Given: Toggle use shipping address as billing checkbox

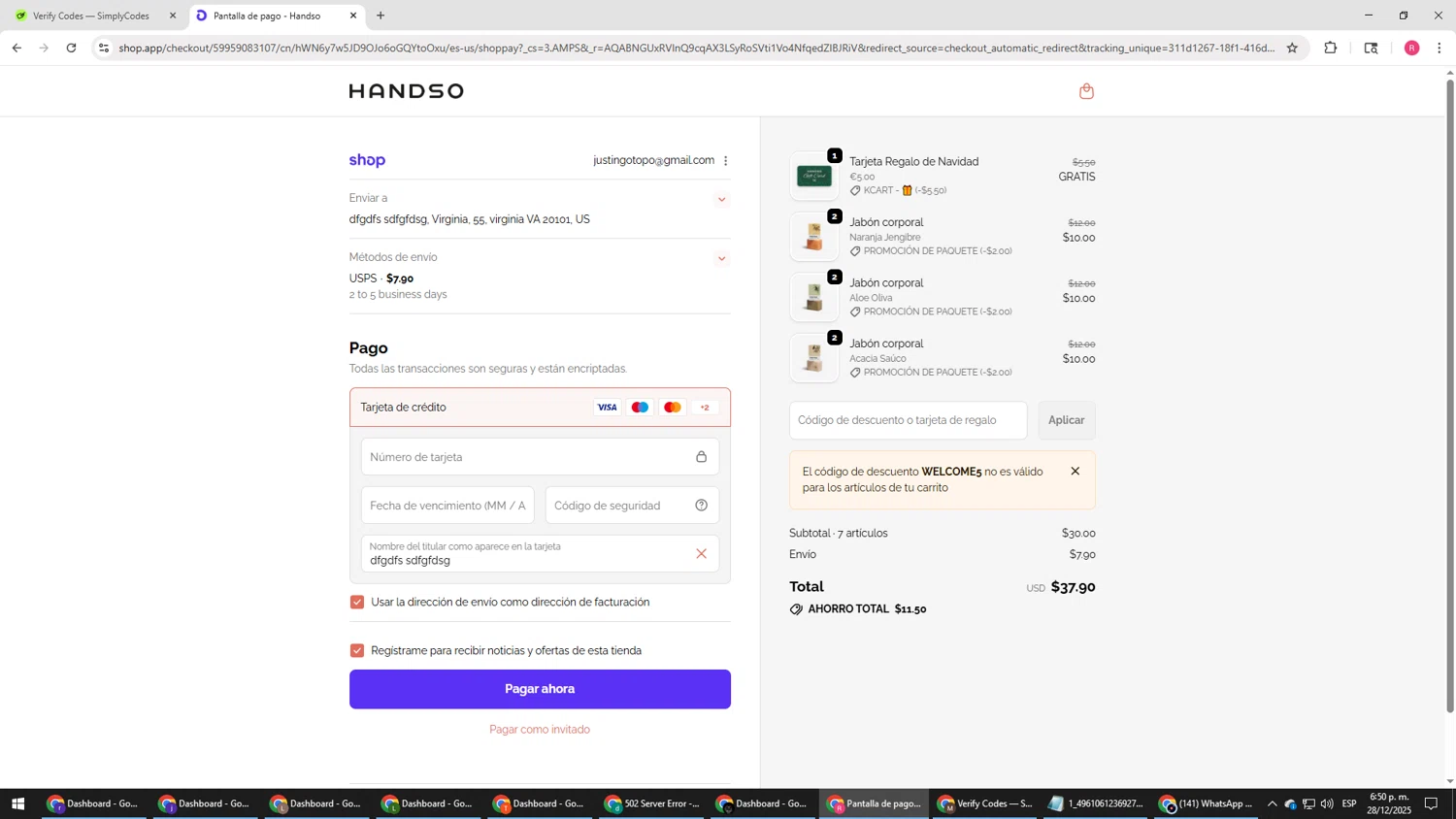Looking at the screenshot, I should click(357, 603).
